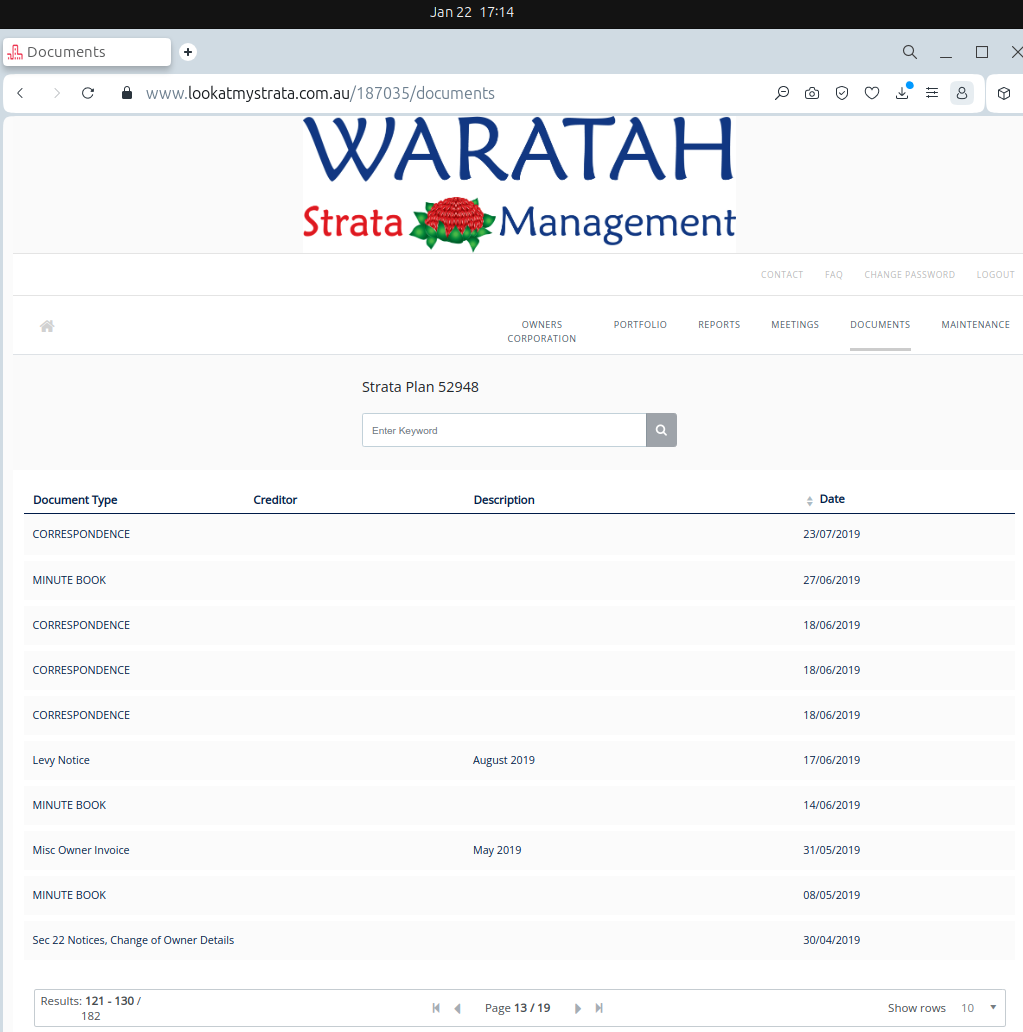
Task: Click the May 2019 description
Action: 497,850
